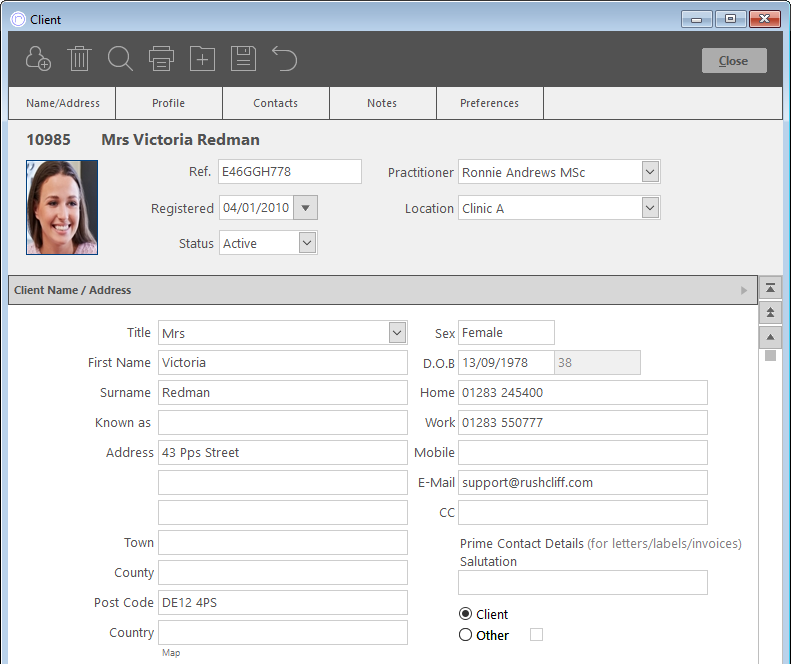Screen dimensions: 791x664
Task: Open the Registered date picker arrow
Action: point(305,208)
